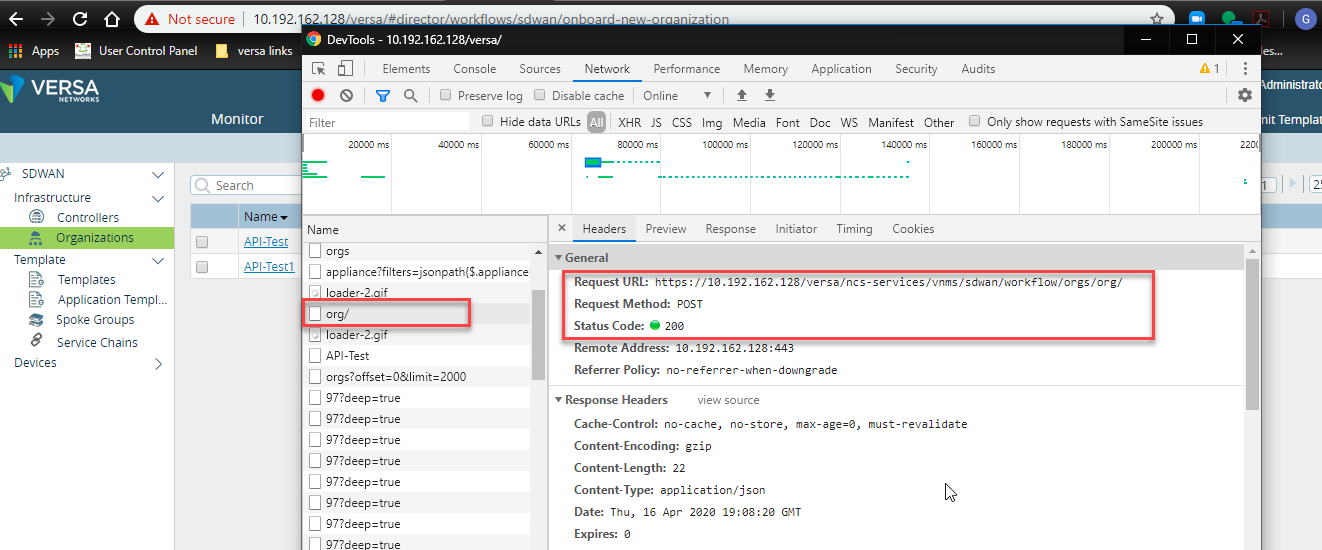
Task: Click the browser address bar URL
Action: click(490, 19)
